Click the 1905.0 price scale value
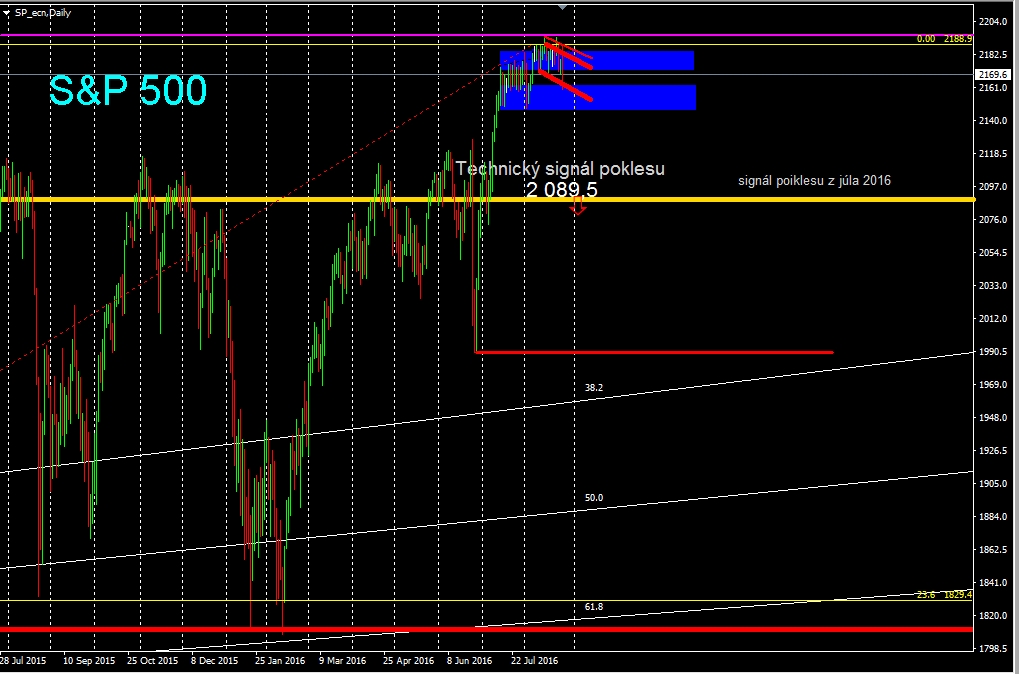 coord(992,484)
